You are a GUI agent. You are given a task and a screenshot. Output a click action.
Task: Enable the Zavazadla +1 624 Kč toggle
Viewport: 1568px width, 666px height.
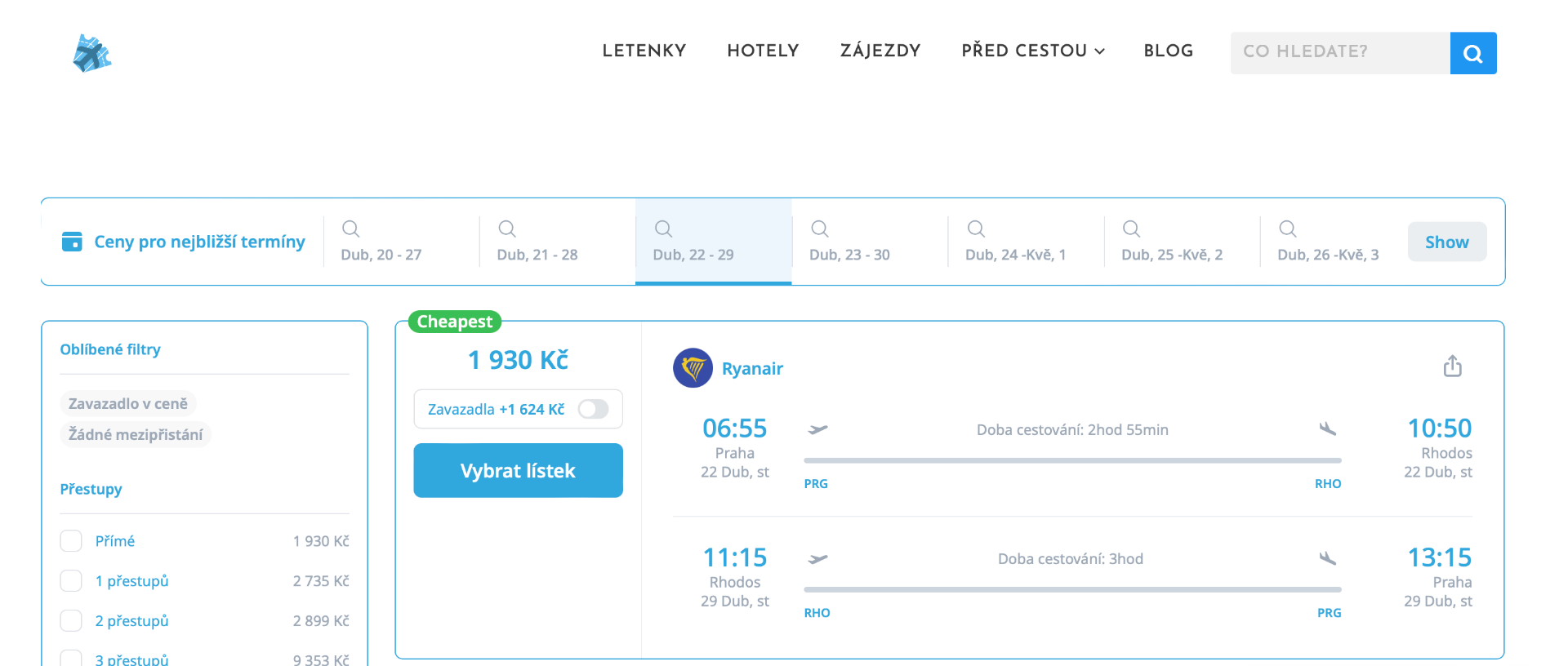tap(593, 409)
